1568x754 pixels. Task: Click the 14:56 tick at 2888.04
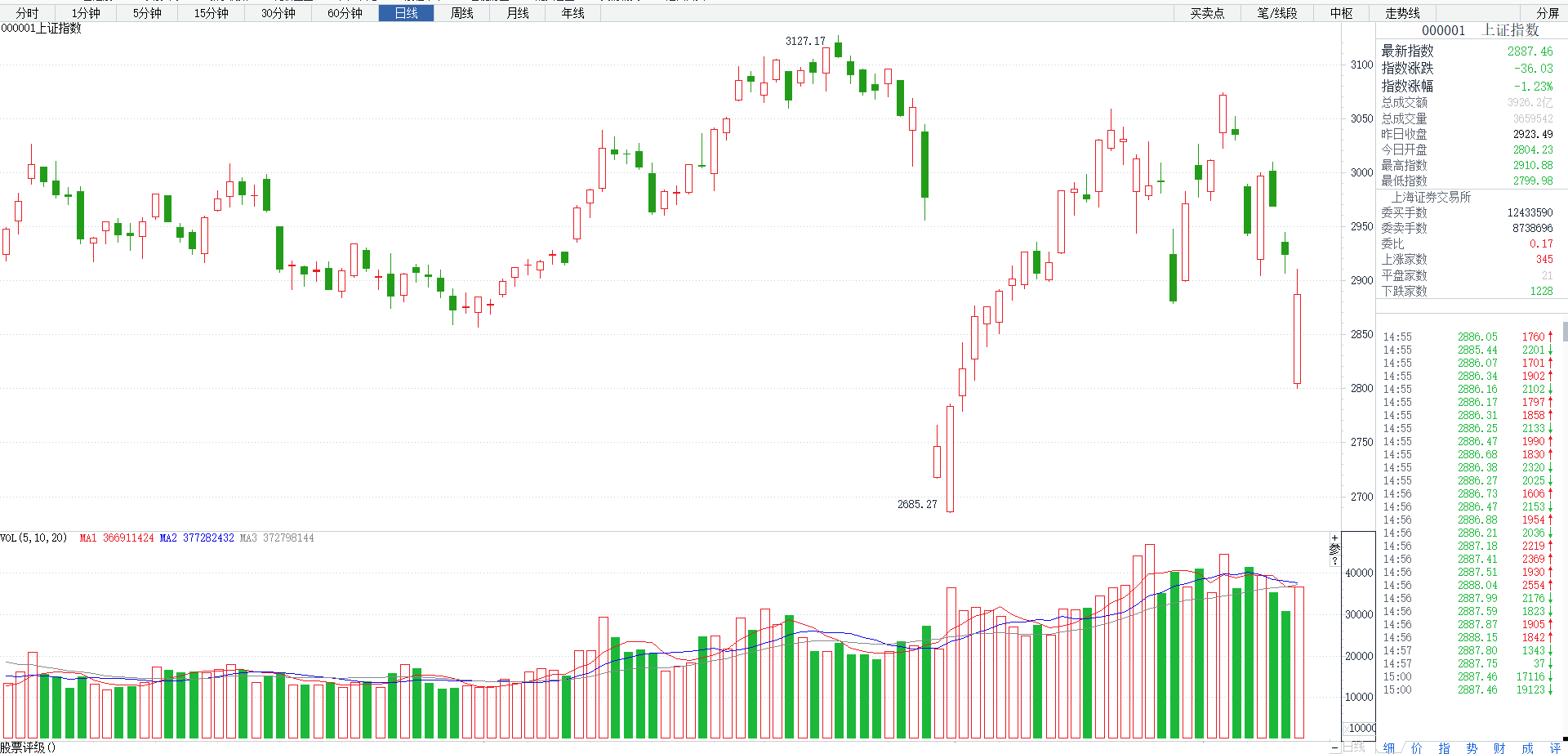point(1468,585)
